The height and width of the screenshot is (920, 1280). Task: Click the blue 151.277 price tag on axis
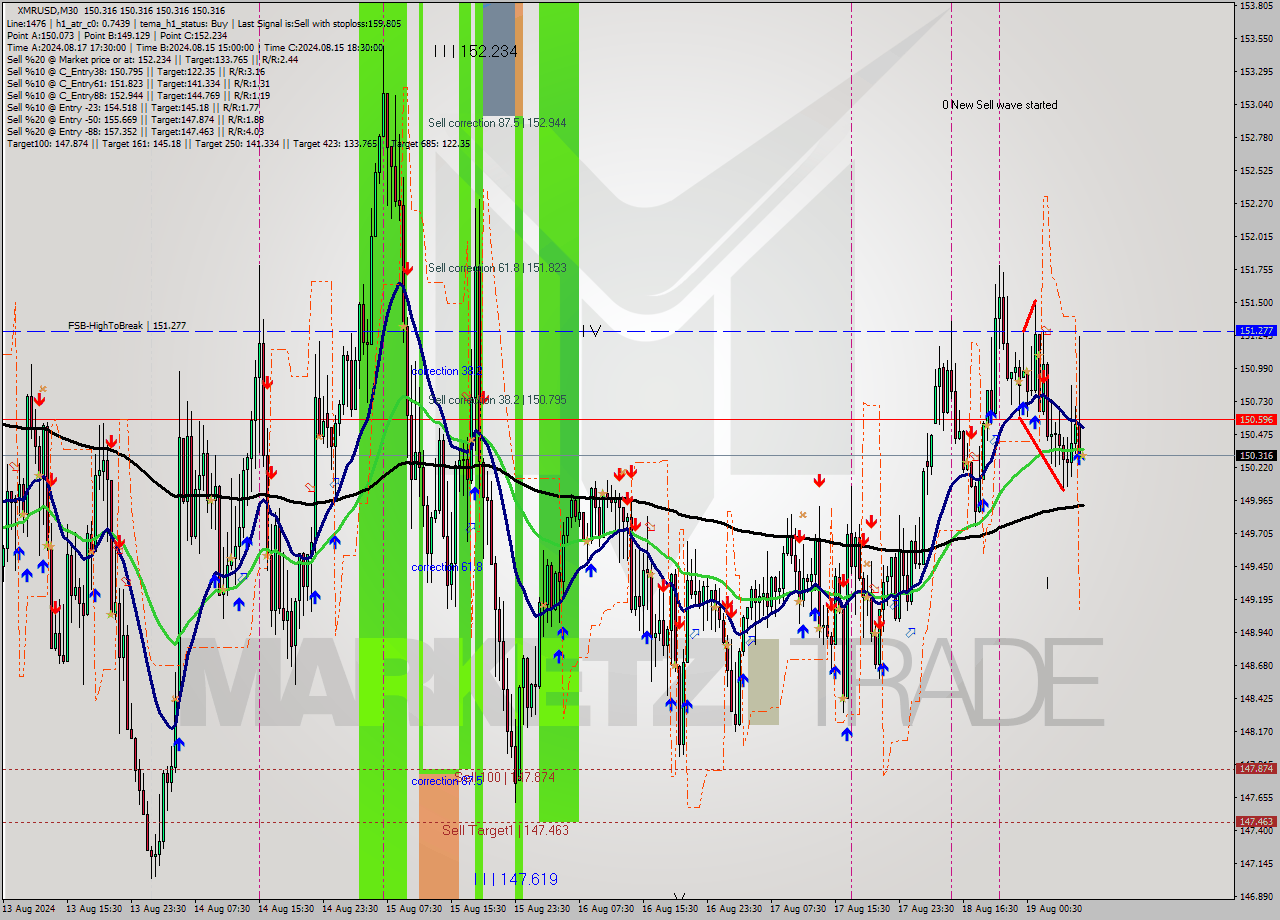click(x=1256, y=330)
